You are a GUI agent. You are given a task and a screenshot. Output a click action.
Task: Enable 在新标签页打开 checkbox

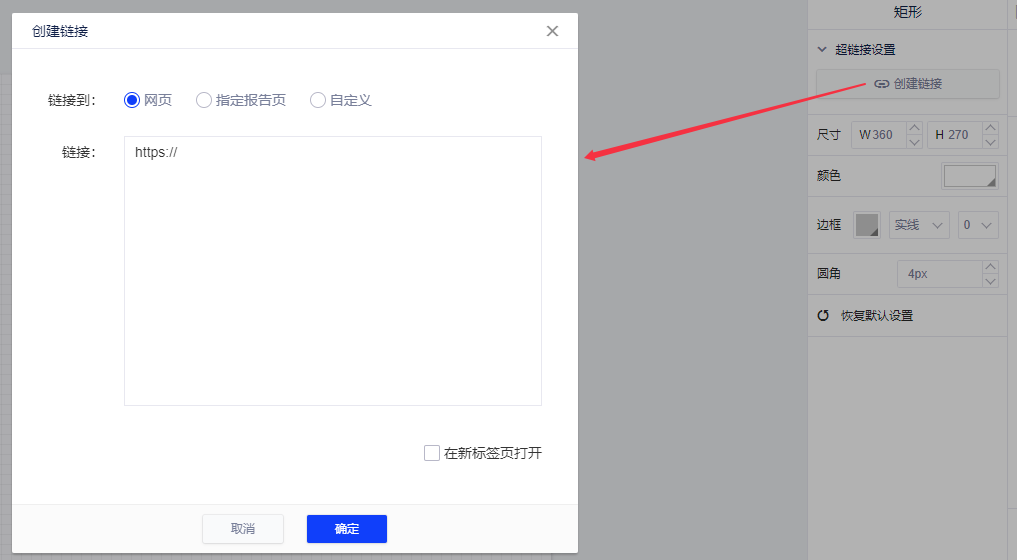pyautogui.click(x=432, y=453)
